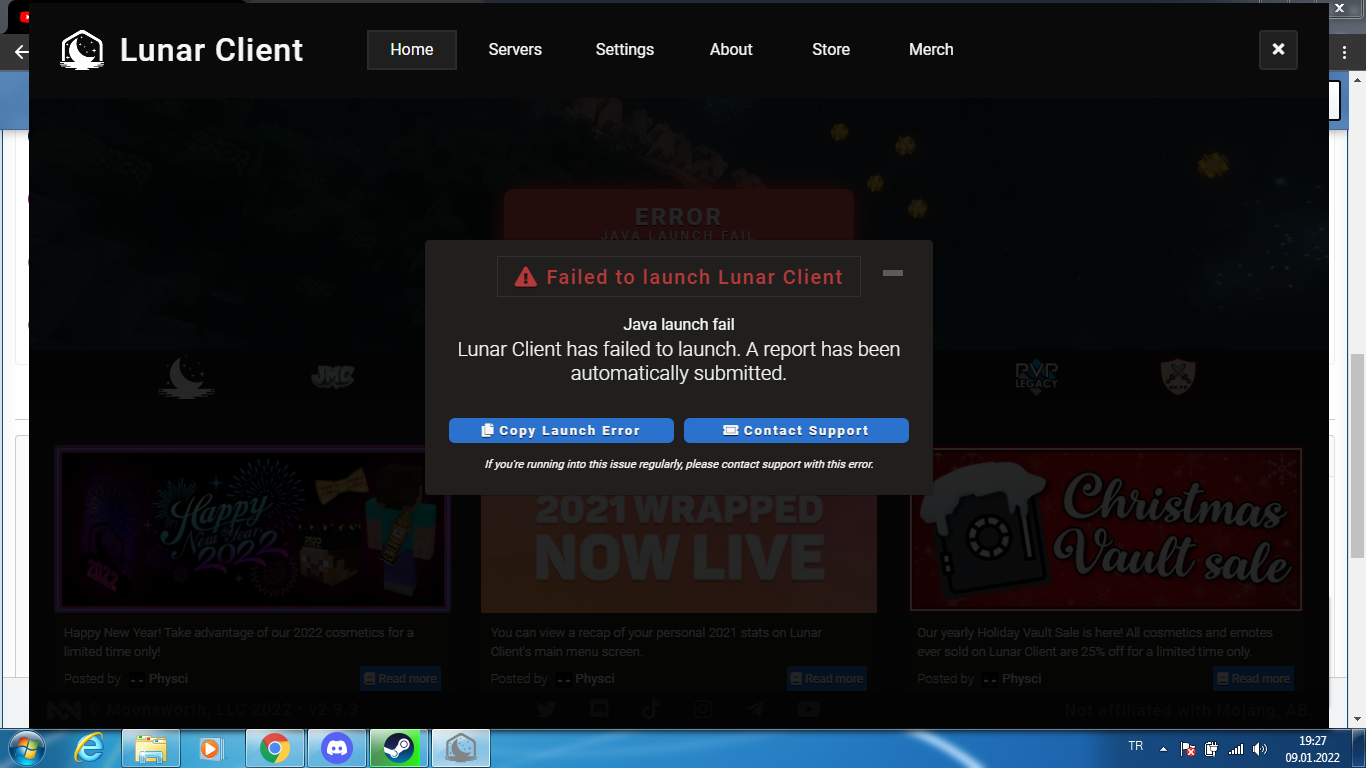The height and width of the screenshot is (768, 1366).
Task: Click the red ERROR launch button behind the dialog
Action: click(679, 215)
